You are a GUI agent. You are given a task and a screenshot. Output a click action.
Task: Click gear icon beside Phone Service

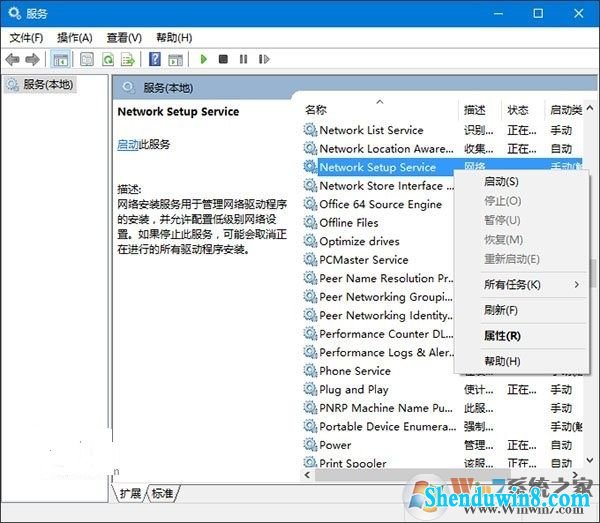coord(310,370)
